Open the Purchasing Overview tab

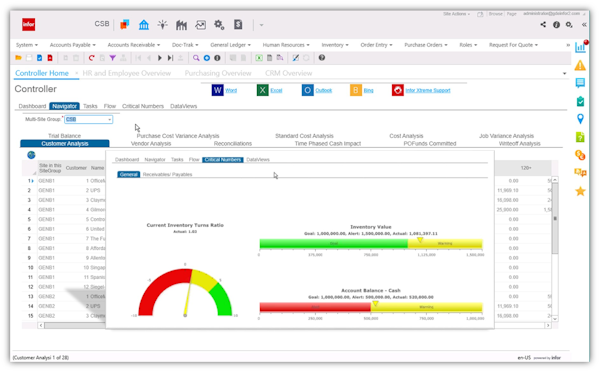[x=218, y=73]
